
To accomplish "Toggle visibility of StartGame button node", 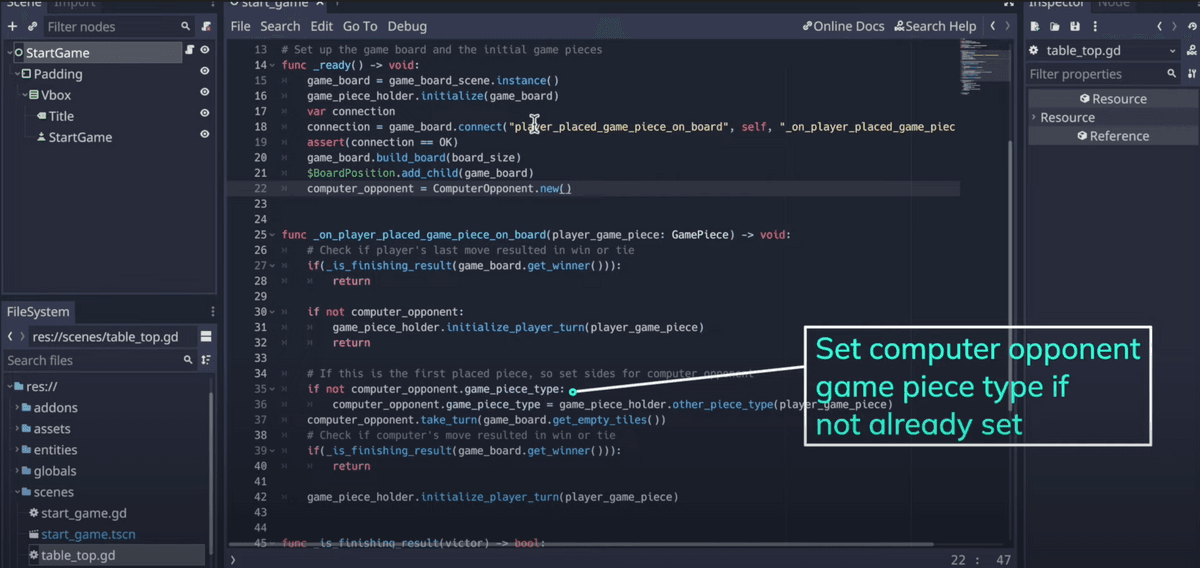I will [x=205, y=134].
